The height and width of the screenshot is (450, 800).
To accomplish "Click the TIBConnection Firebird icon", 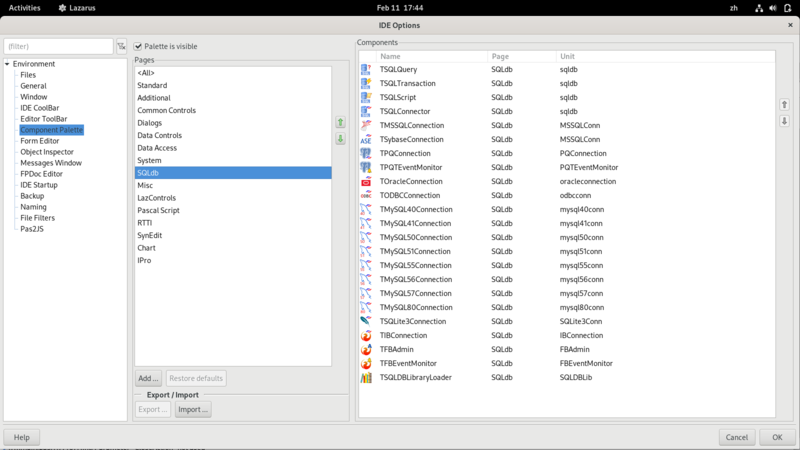I will tap(366, 335).
